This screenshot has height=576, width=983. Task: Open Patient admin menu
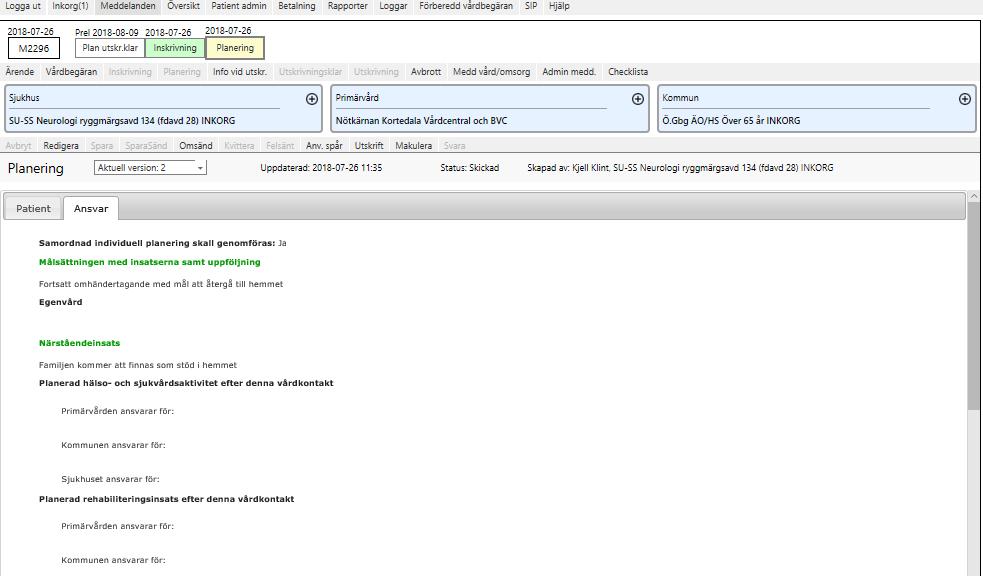239,6
